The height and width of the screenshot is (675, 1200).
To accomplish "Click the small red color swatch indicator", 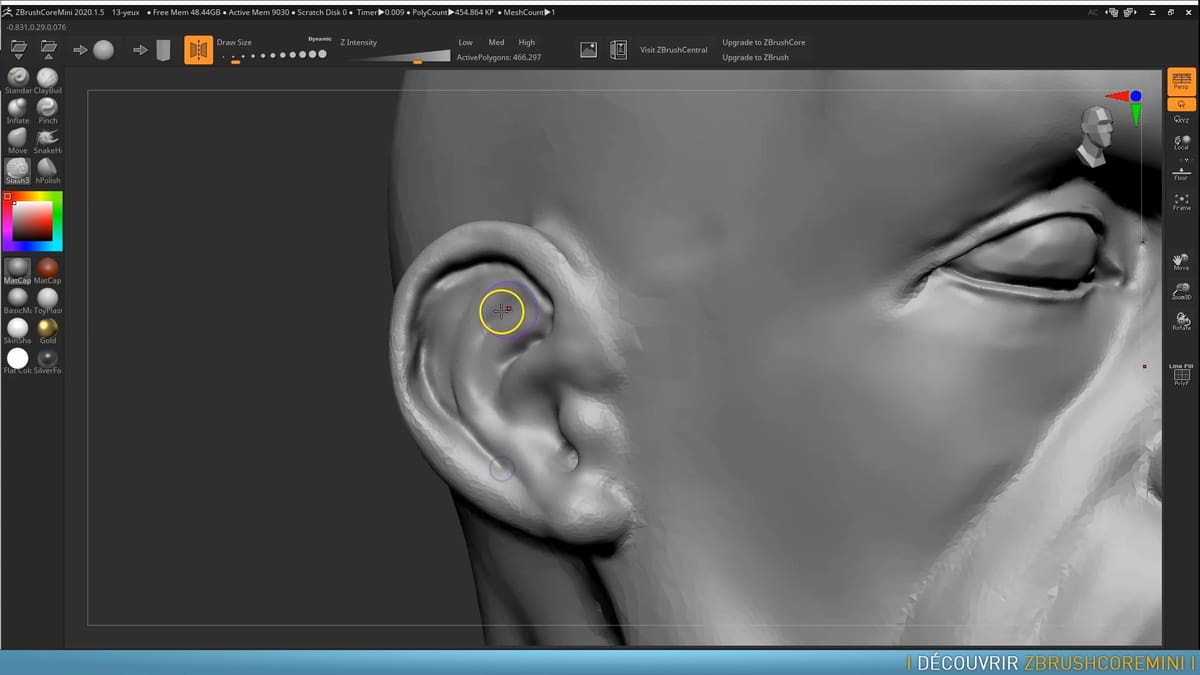I will [8, 197].
